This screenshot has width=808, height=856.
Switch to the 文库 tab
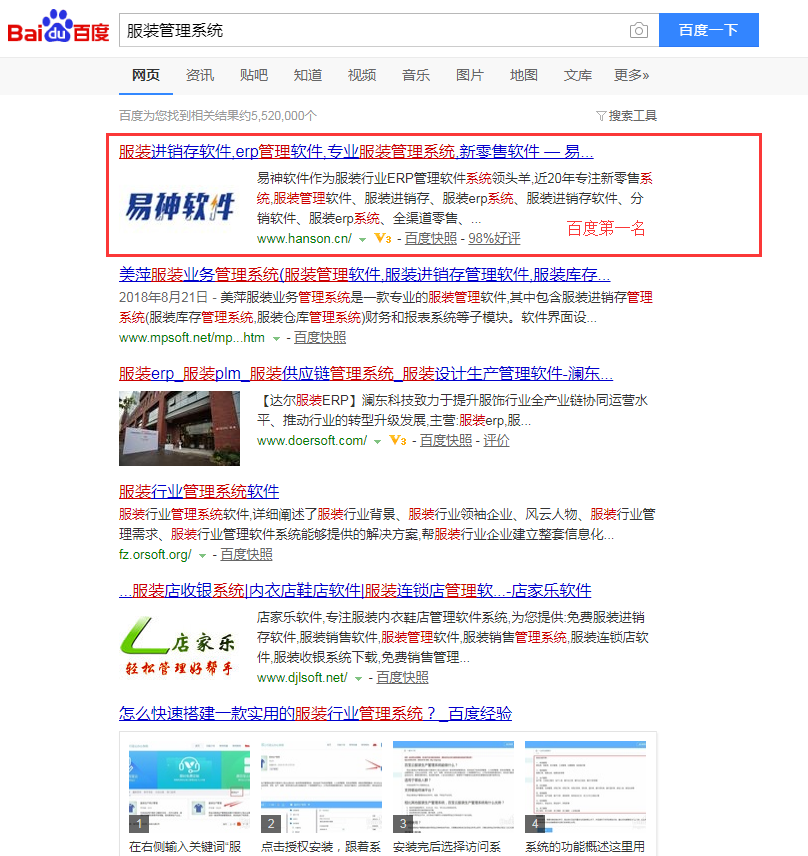578,75
